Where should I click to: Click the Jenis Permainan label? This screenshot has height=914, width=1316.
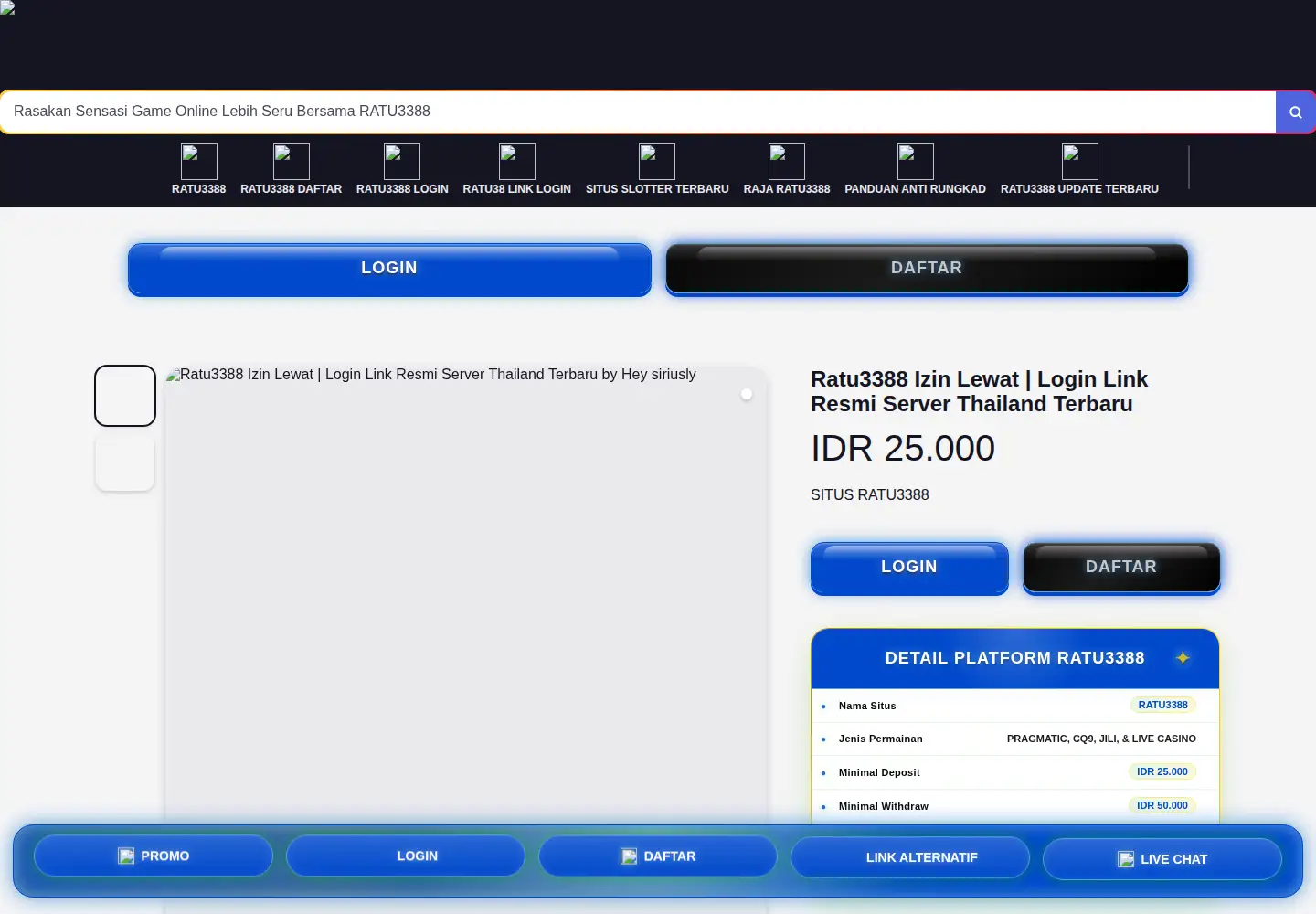881,739
